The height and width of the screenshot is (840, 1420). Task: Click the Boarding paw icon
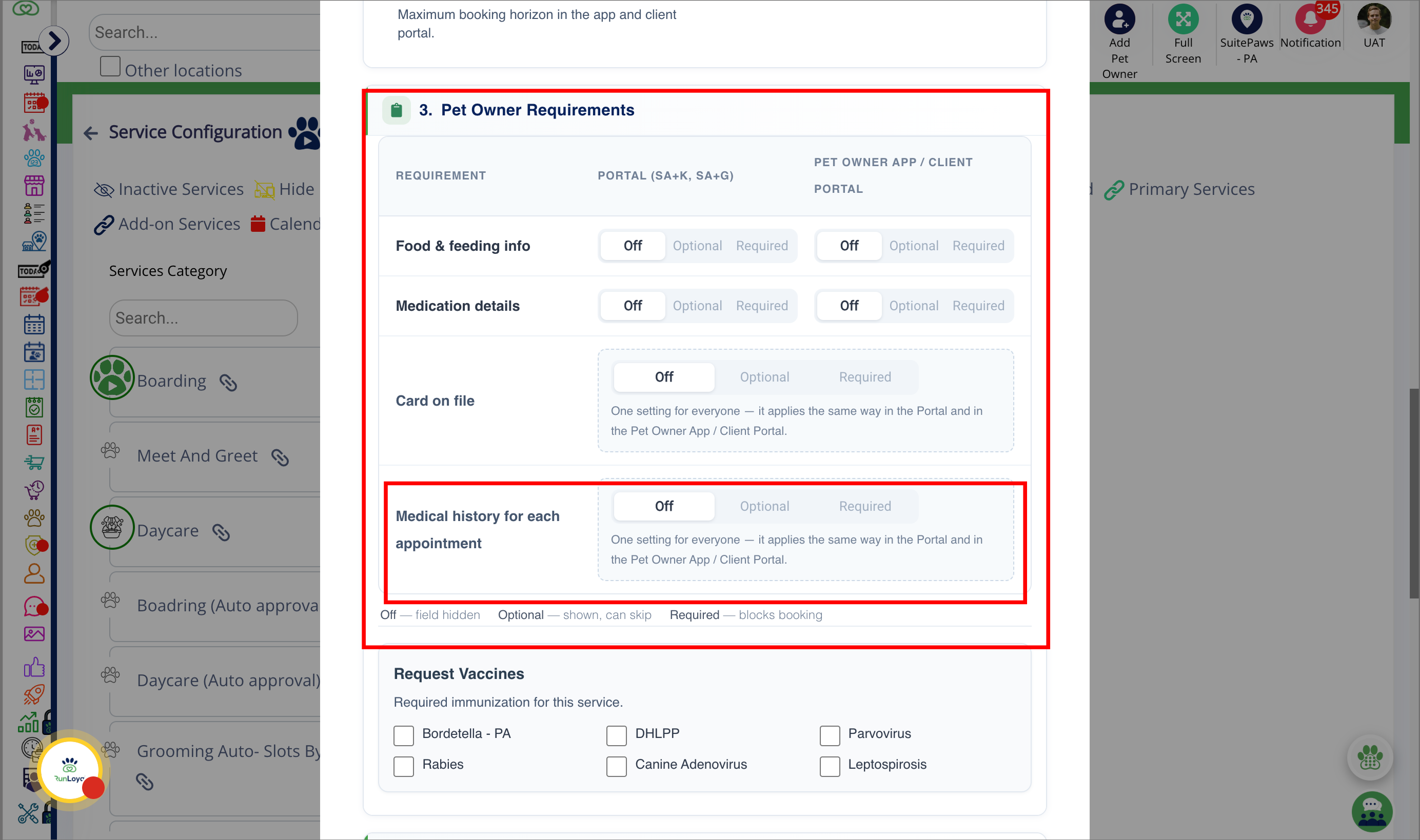coord(112,377)
